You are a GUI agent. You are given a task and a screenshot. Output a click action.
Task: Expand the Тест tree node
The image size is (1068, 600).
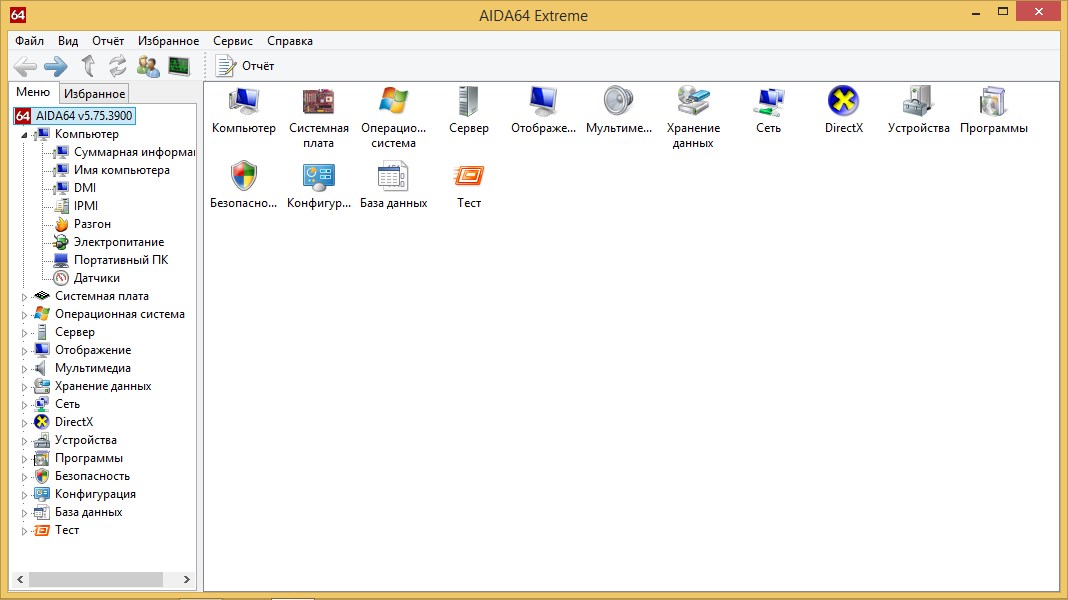[25, 531]
